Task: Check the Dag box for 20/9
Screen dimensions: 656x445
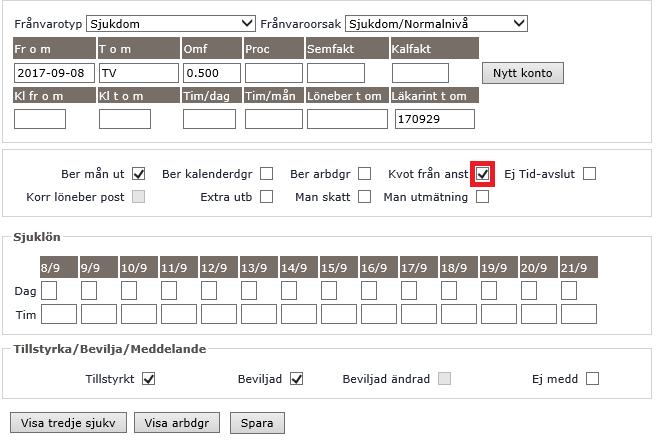Action: click(529, 291)
